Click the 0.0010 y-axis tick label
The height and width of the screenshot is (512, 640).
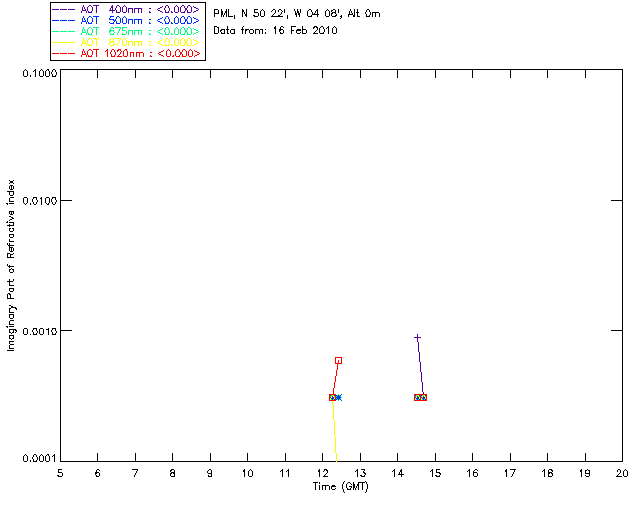tap(38, 331)
